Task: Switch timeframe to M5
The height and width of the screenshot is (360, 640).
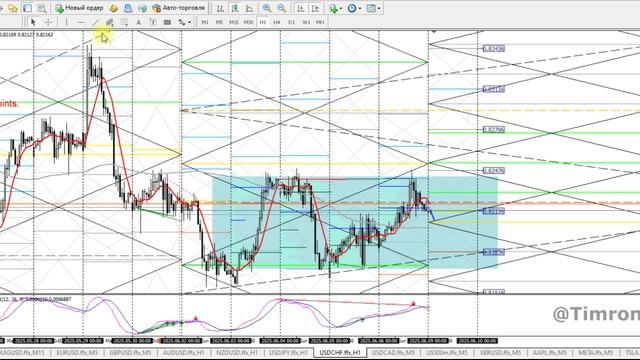Action: pyautogui.click(x=219, y=22)
